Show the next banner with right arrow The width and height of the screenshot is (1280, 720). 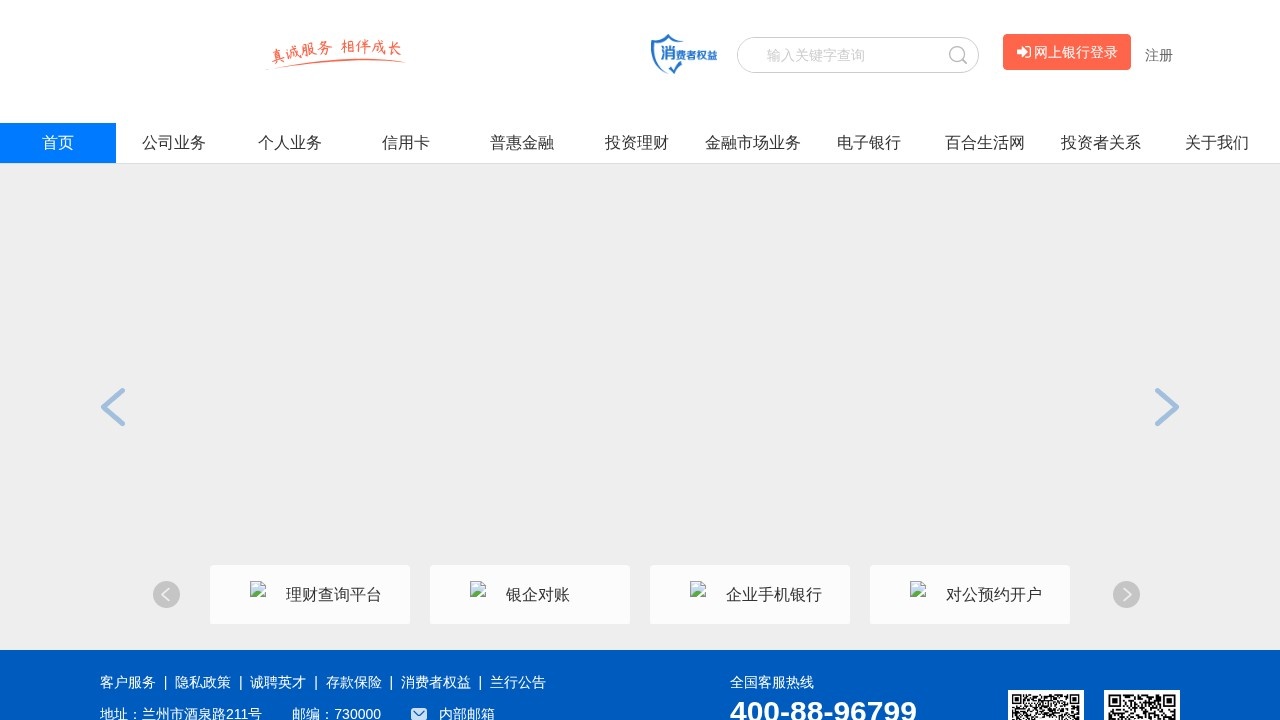(1167, 407)
